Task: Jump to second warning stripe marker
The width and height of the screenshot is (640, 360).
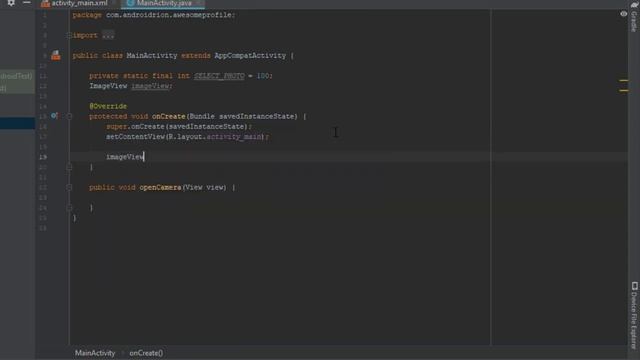Action: [x=624, y=91]
